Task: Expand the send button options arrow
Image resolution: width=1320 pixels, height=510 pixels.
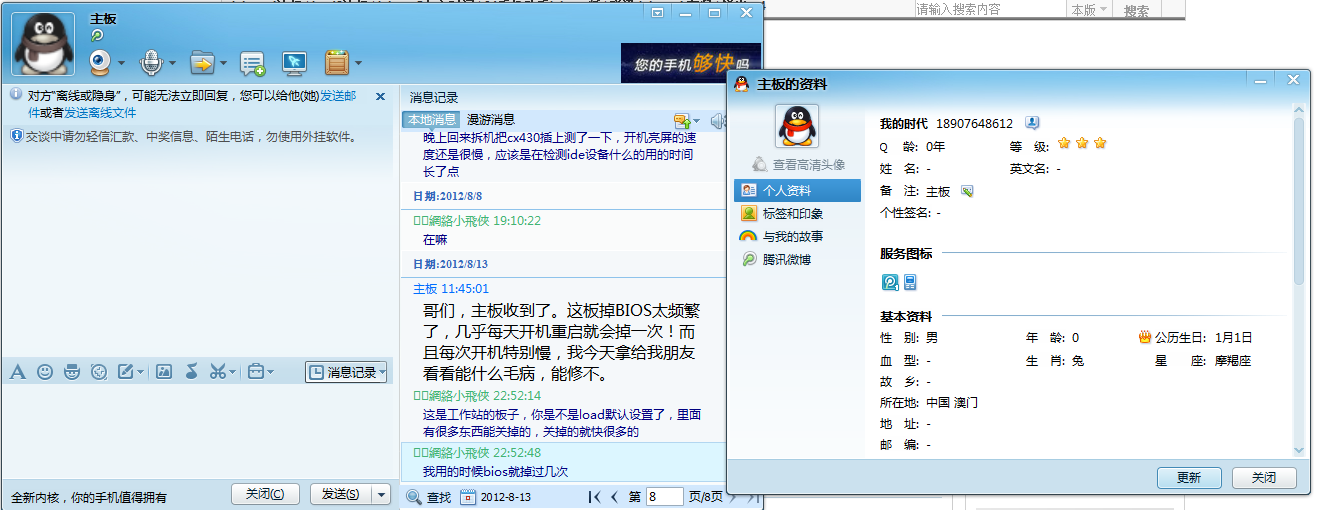Action: point(381,494)
